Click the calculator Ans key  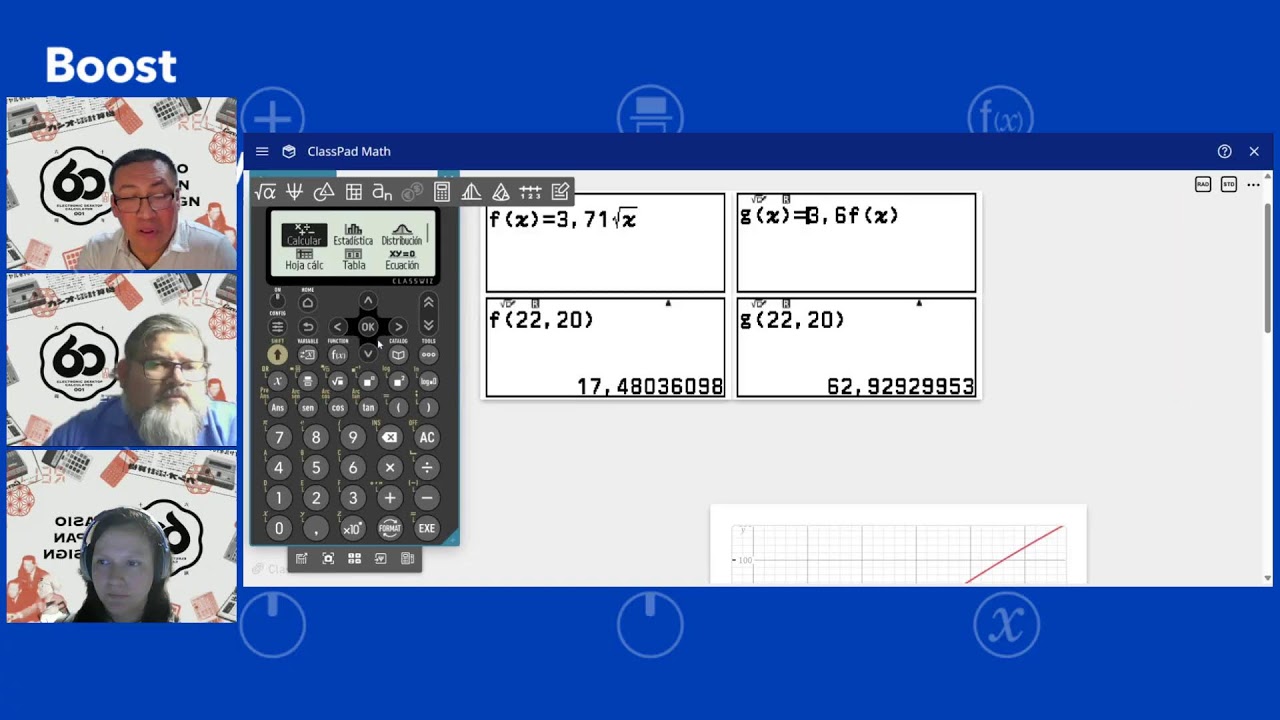[x=278, y=408]
